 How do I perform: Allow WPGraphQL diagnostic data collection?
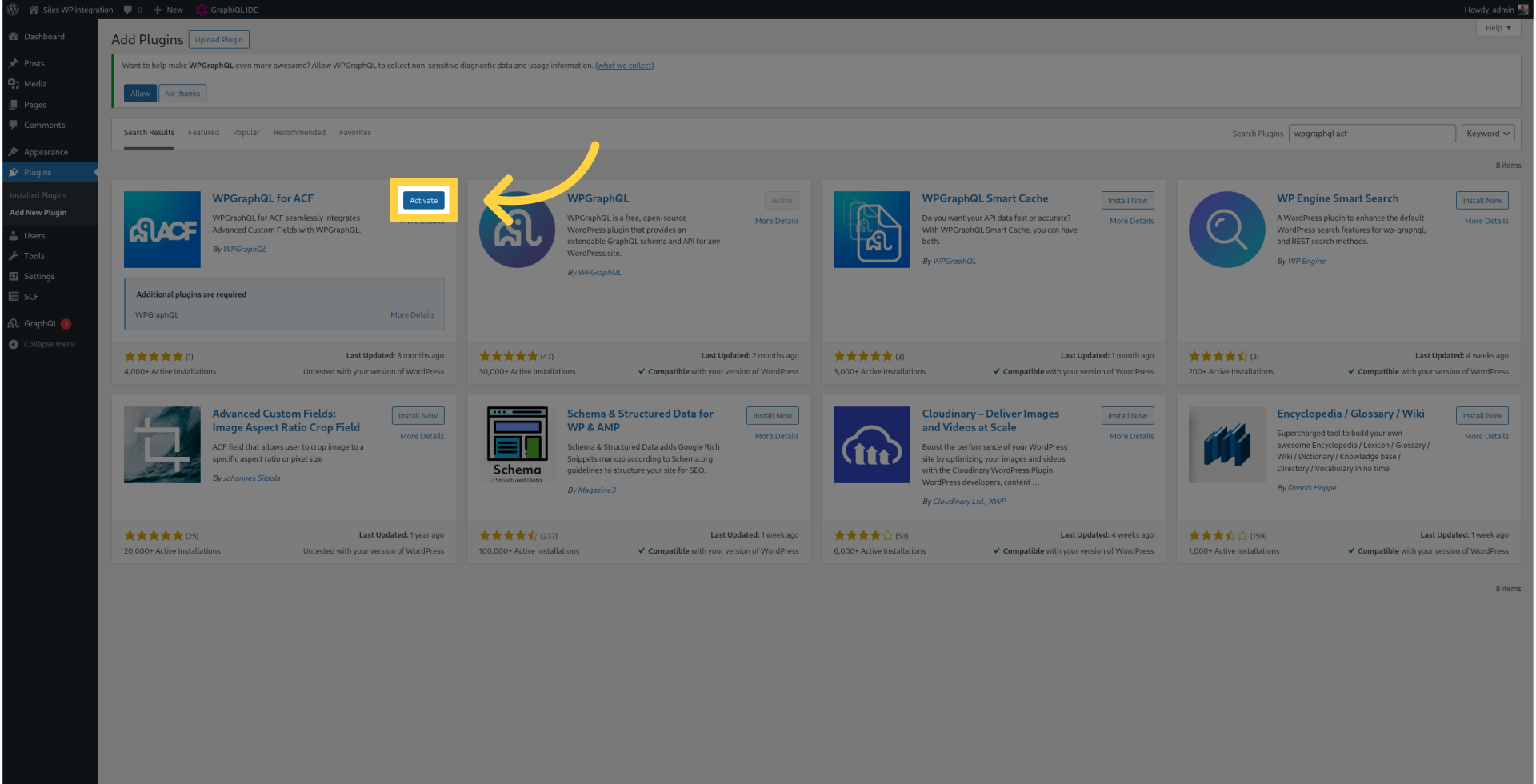pyautogui.click(x=140, y=94)
